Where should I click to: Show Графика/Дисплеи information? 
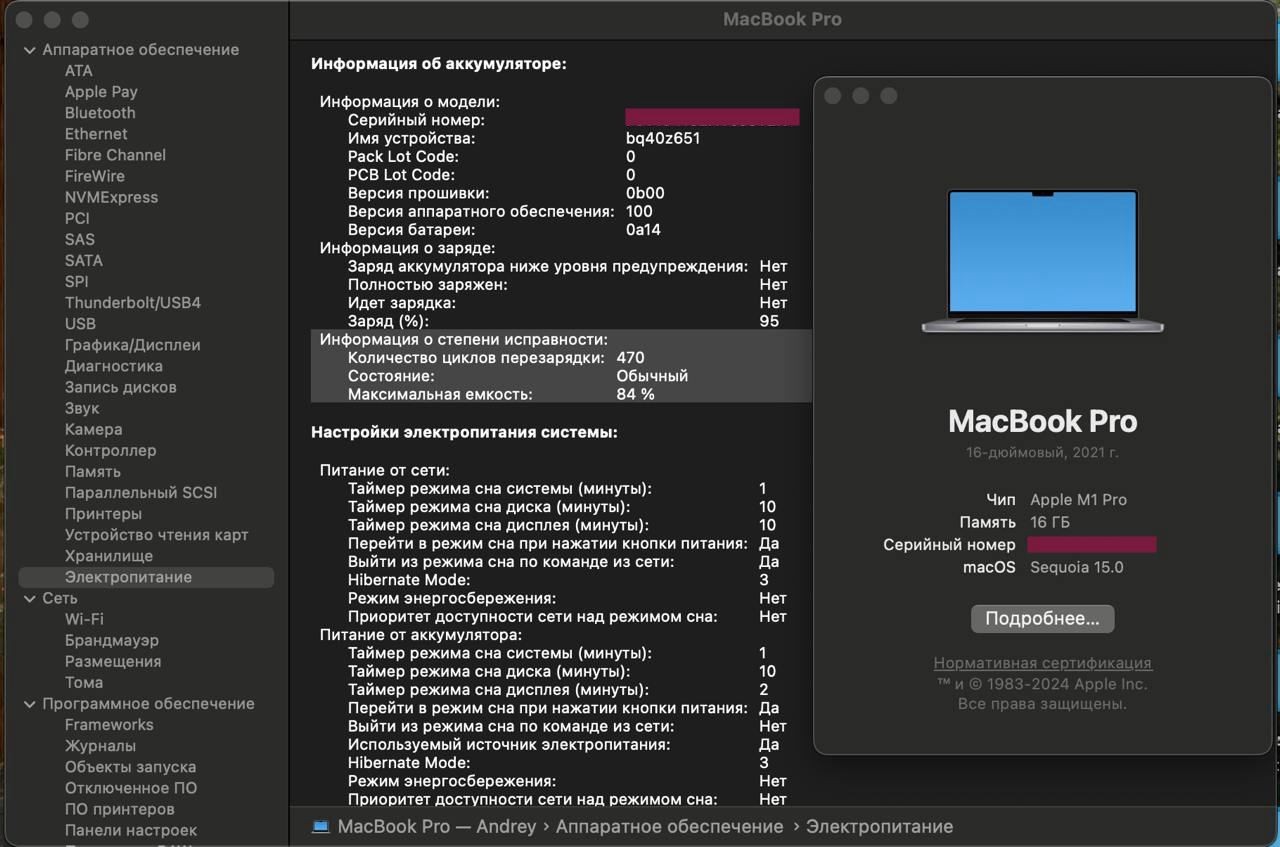click(133, 345)
